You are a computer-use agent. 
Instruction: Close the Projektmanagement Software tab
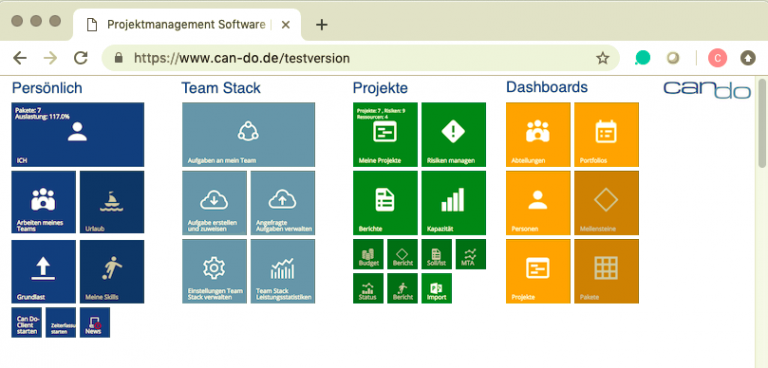(286, 25)
